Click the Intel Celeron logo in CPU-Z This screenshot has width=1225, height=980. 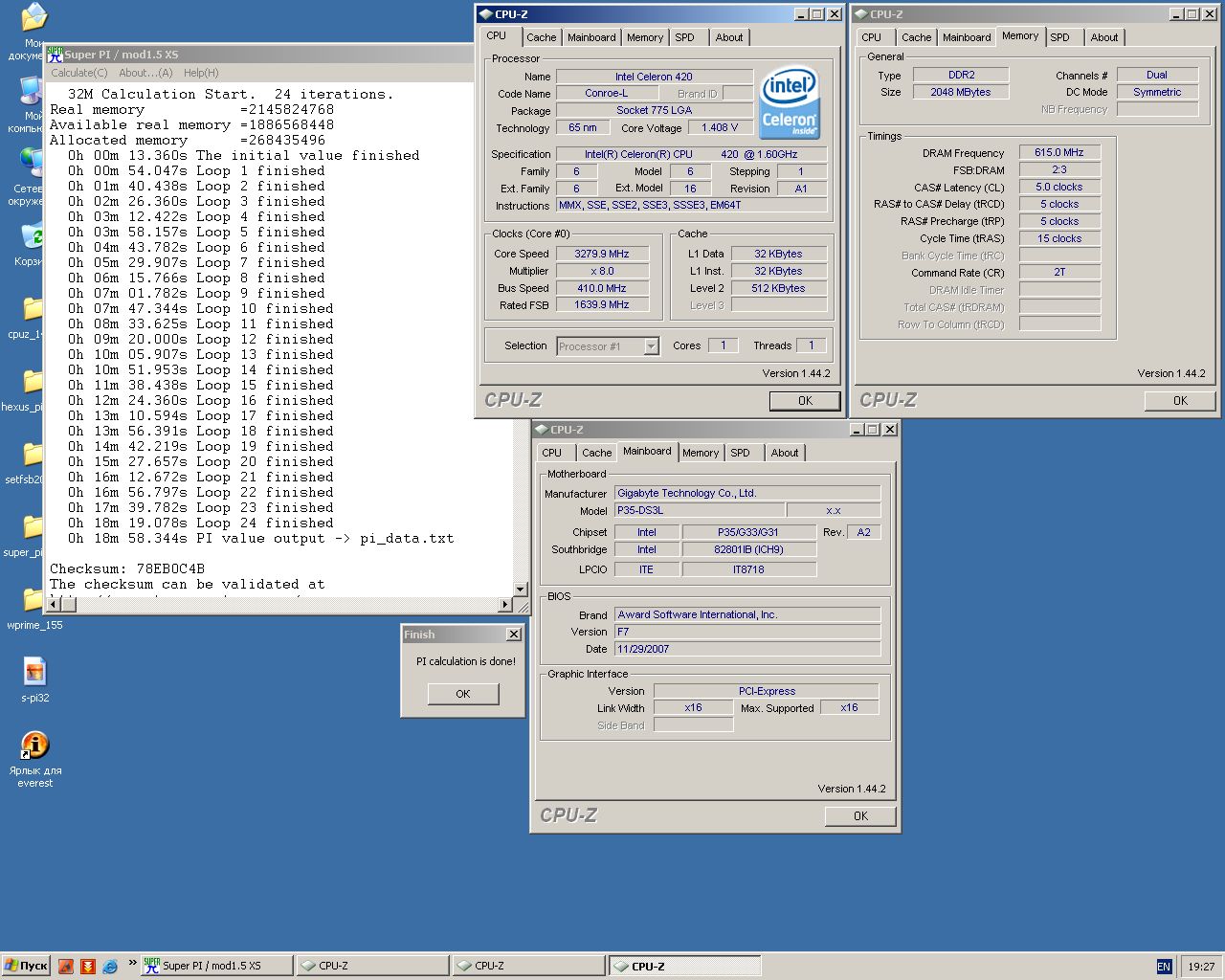click(790, 103)
